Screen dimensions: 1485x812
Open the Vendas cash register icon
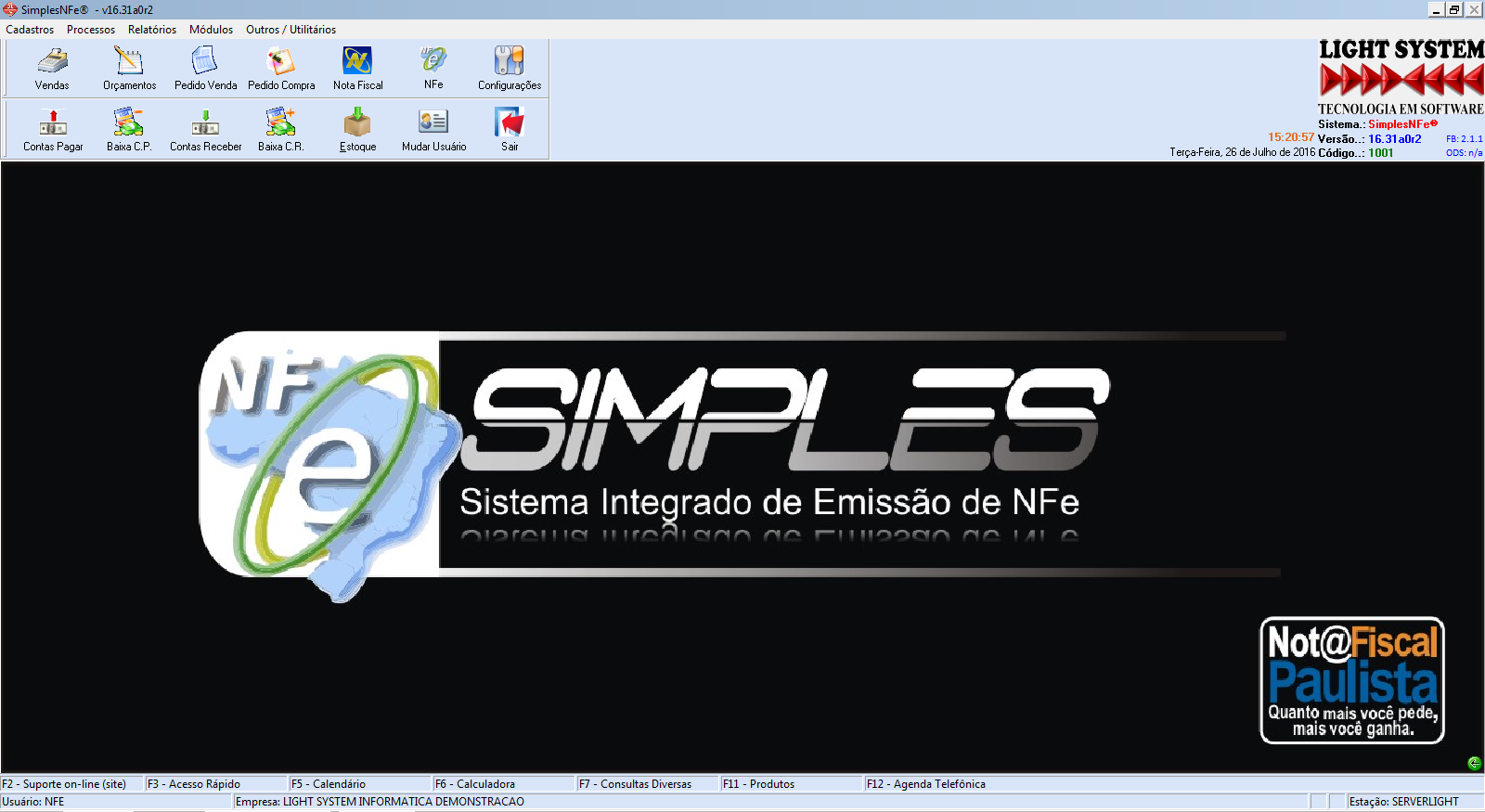pos(52,61)
